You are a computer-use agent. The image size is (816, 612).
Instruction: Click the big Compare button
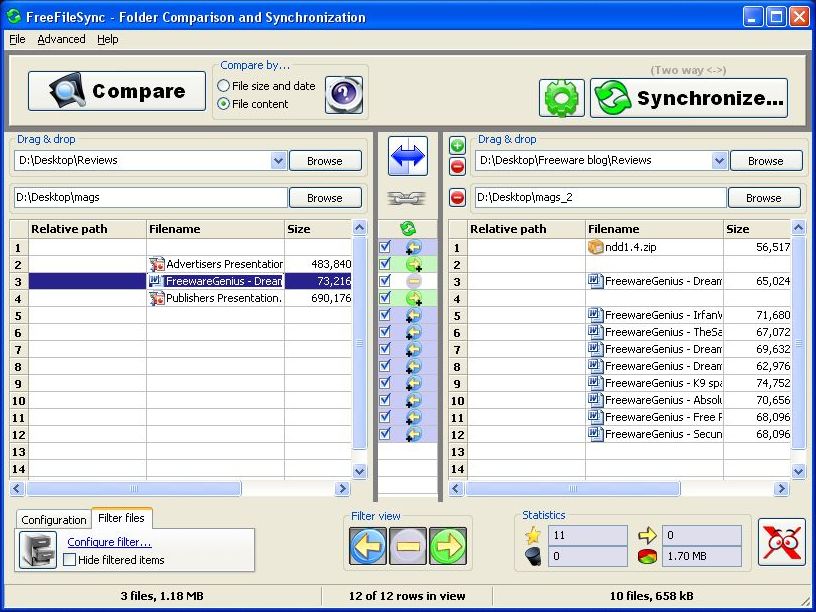(117, 91)
